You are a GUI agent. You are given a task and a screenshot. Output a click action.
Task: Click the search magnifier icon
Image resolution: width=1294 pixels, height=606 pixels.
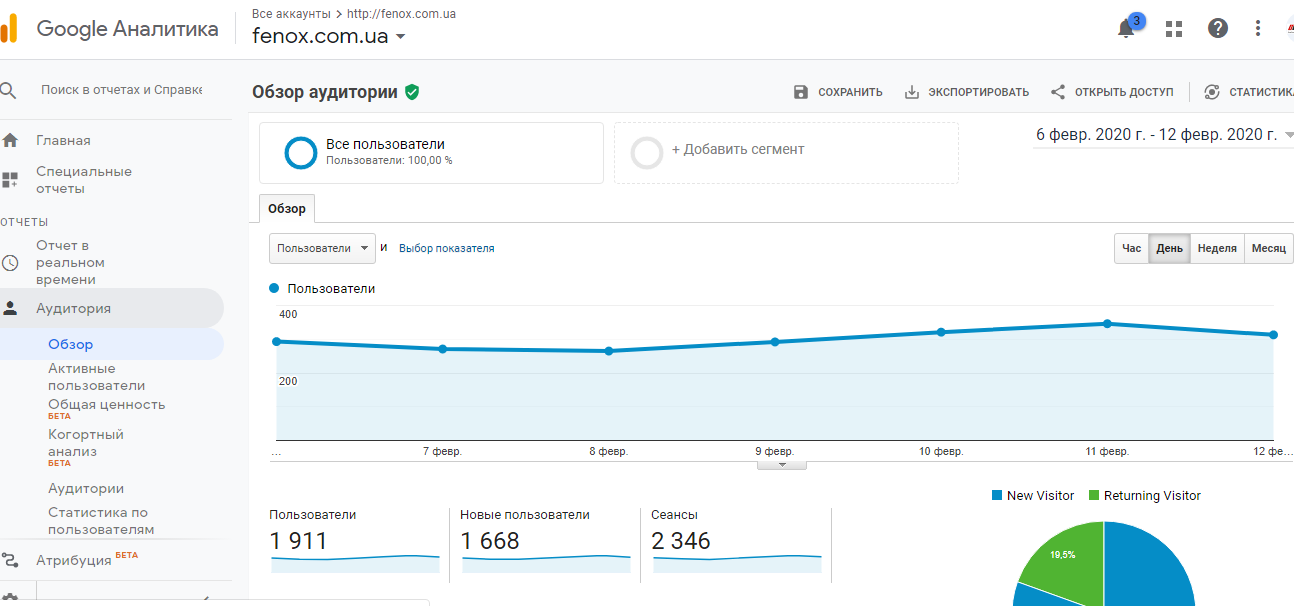[8, 90]
